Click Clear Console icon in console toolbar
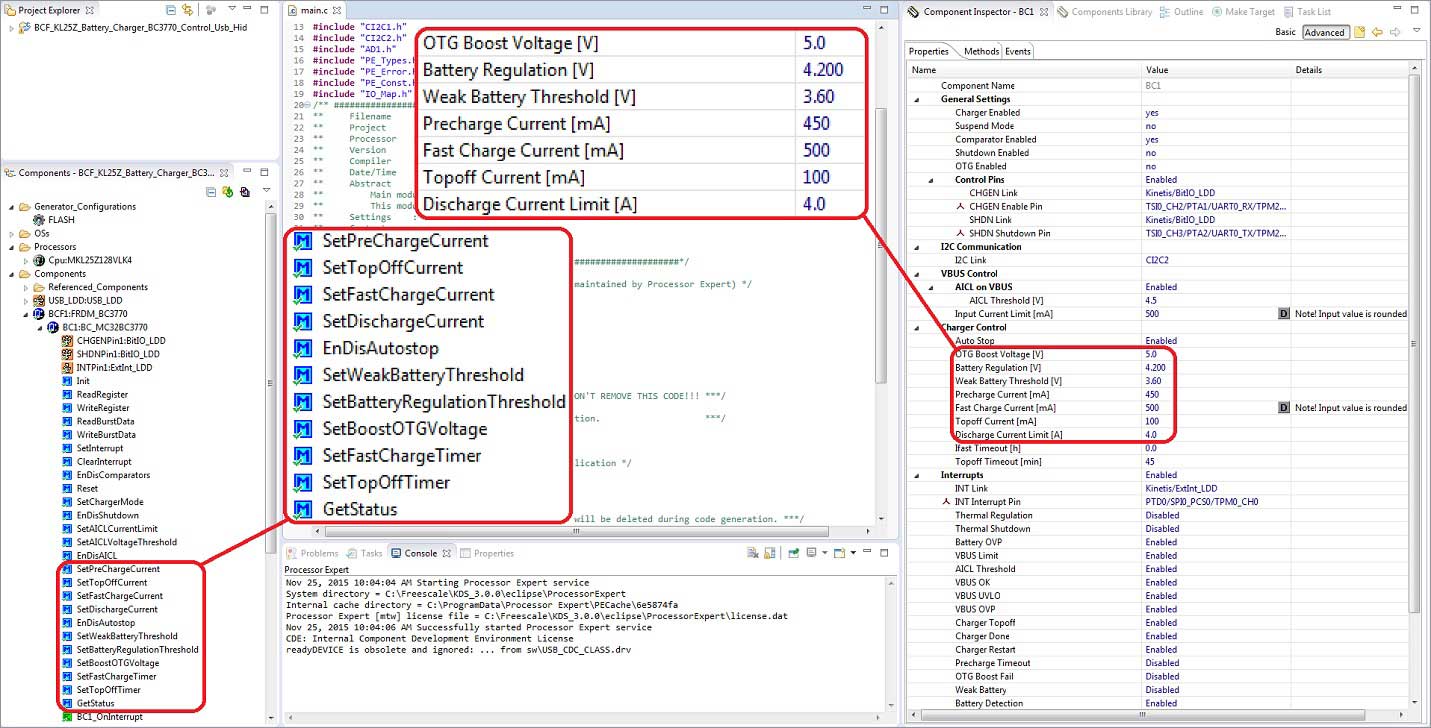 click(x=753, y=553)
